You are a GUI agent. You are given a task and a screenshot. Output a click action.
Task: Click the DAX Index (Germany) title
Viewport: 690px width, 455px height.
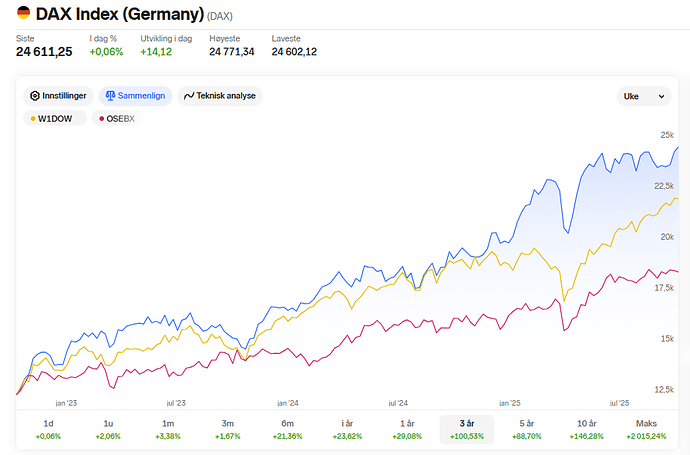[x=120, y=15]
